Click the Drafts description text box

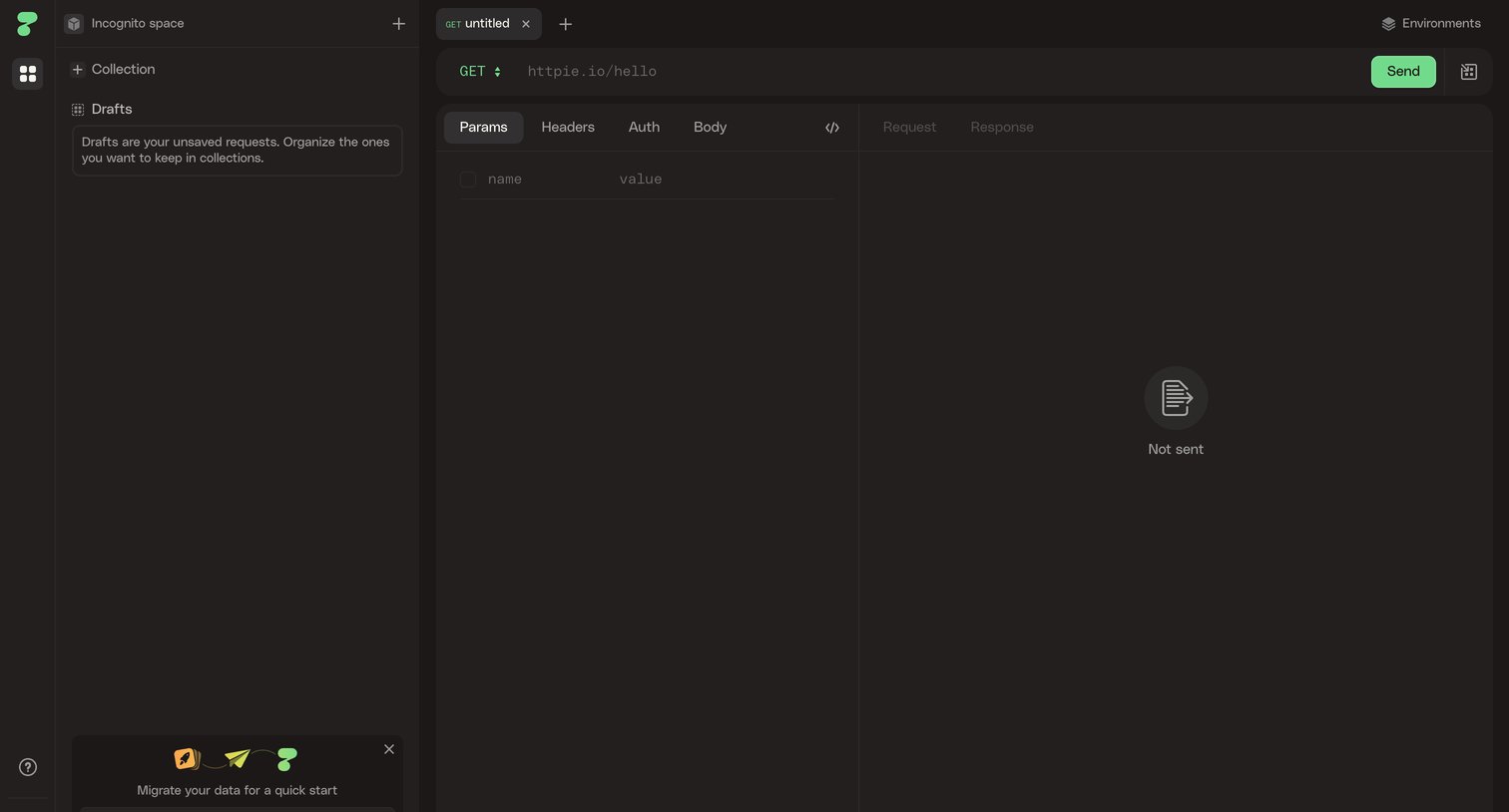click(237, 151)
